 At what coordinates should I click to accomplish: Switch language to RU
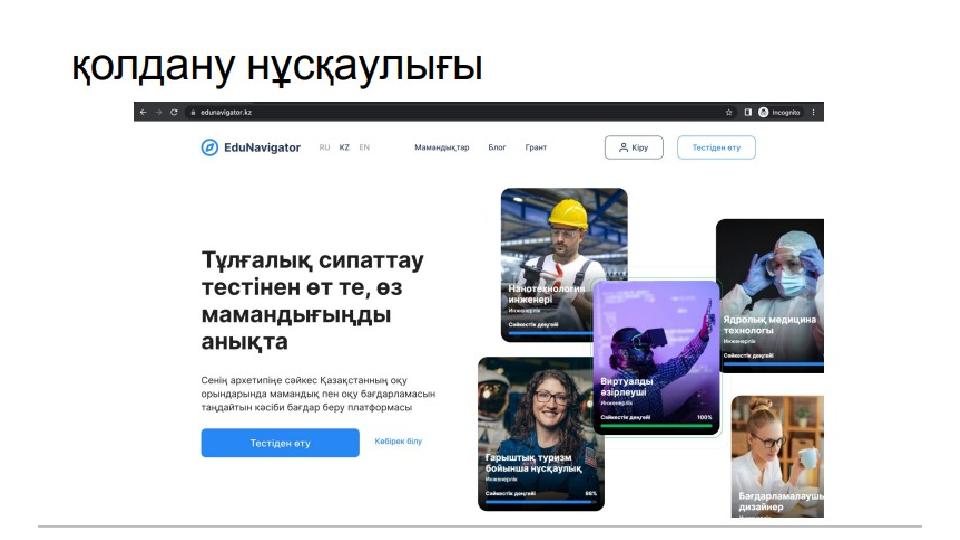[x=324, y=148]
